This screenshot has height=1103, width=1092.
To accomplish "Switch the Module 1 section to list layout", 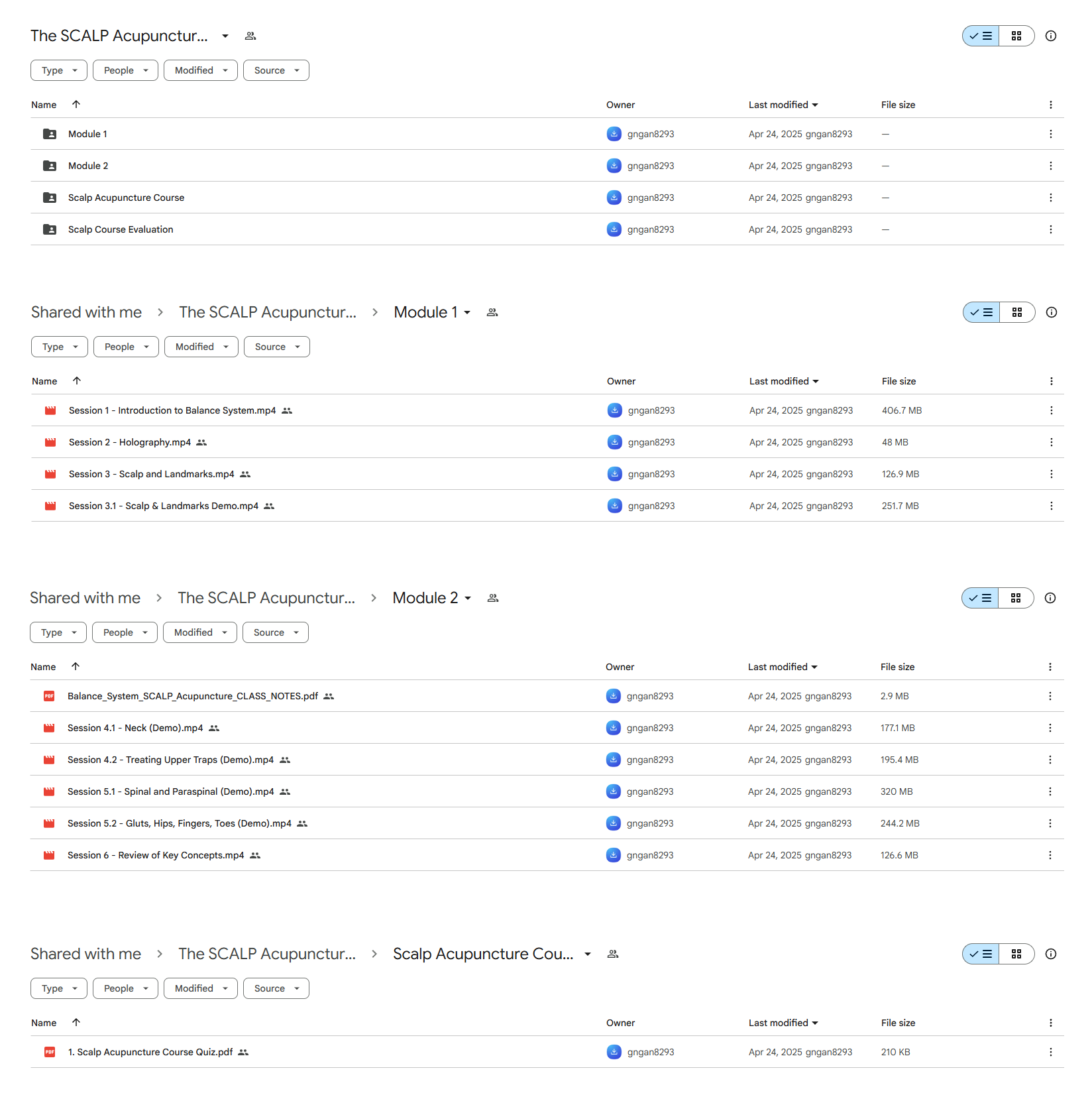I will pos(981,312).
